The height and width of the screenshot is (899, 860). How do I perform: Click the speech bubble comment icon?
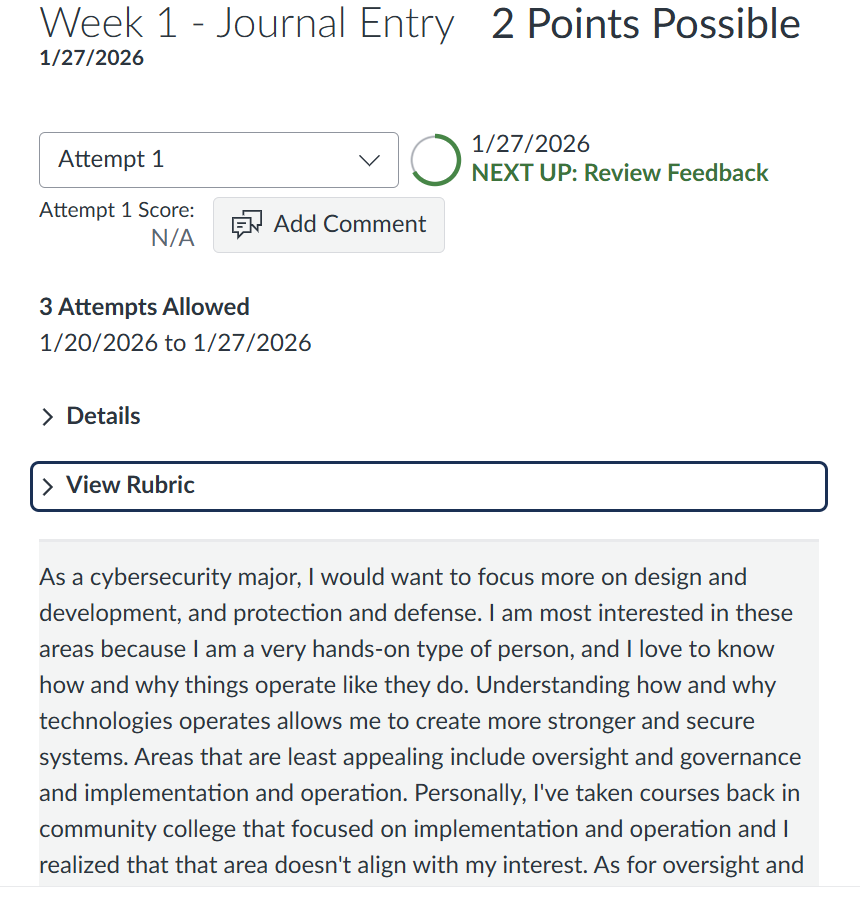click(244, 225)
